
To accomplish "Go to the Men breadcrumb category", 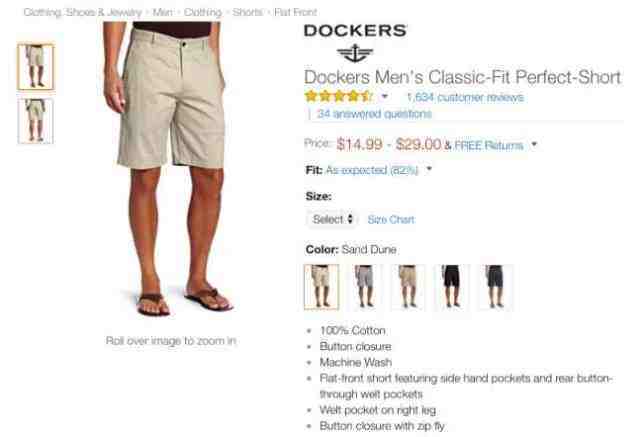I will (162, 12).
